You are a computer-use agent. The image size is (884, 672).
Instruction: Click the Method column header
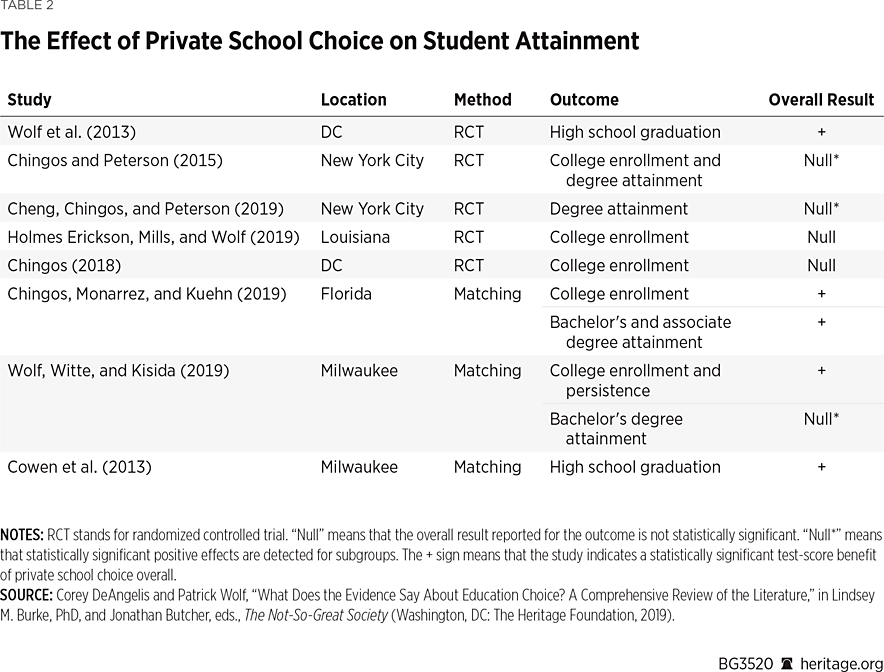coord(482,100)
